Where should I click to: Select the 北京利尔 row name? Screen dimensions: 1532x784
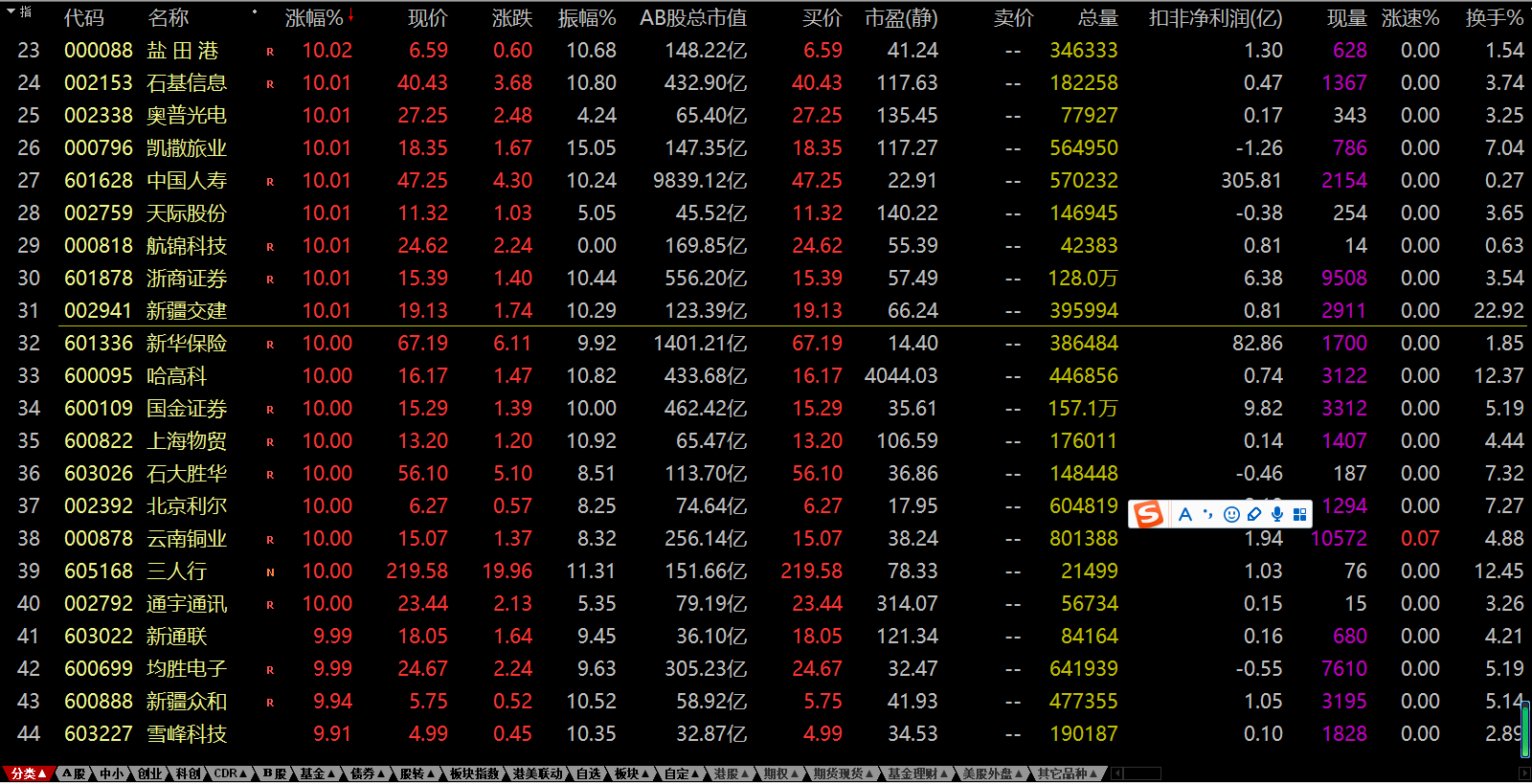click(187, 506)
